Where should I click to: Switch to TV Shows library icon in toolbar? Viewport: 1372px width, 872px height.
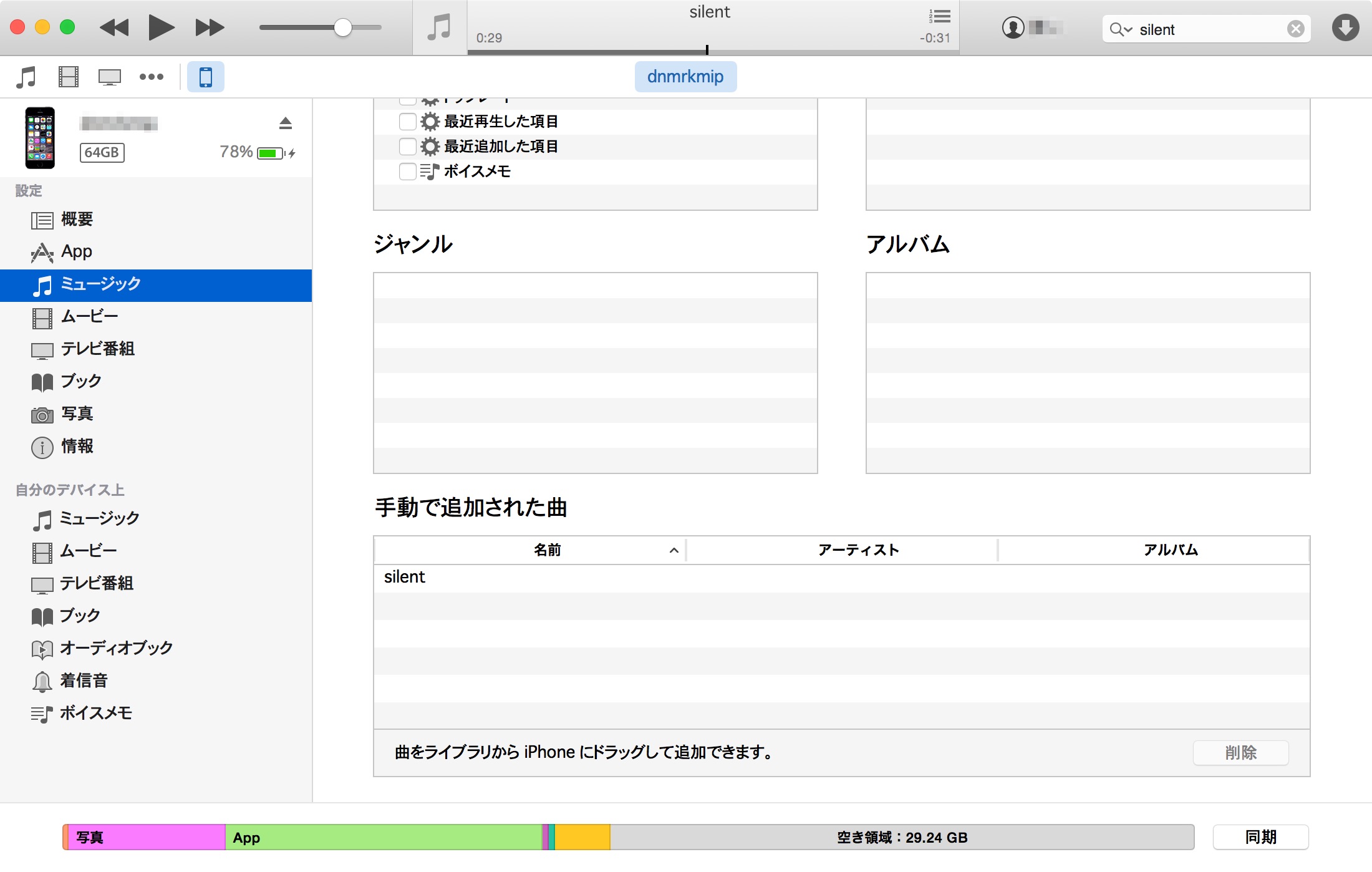point(109,77)
